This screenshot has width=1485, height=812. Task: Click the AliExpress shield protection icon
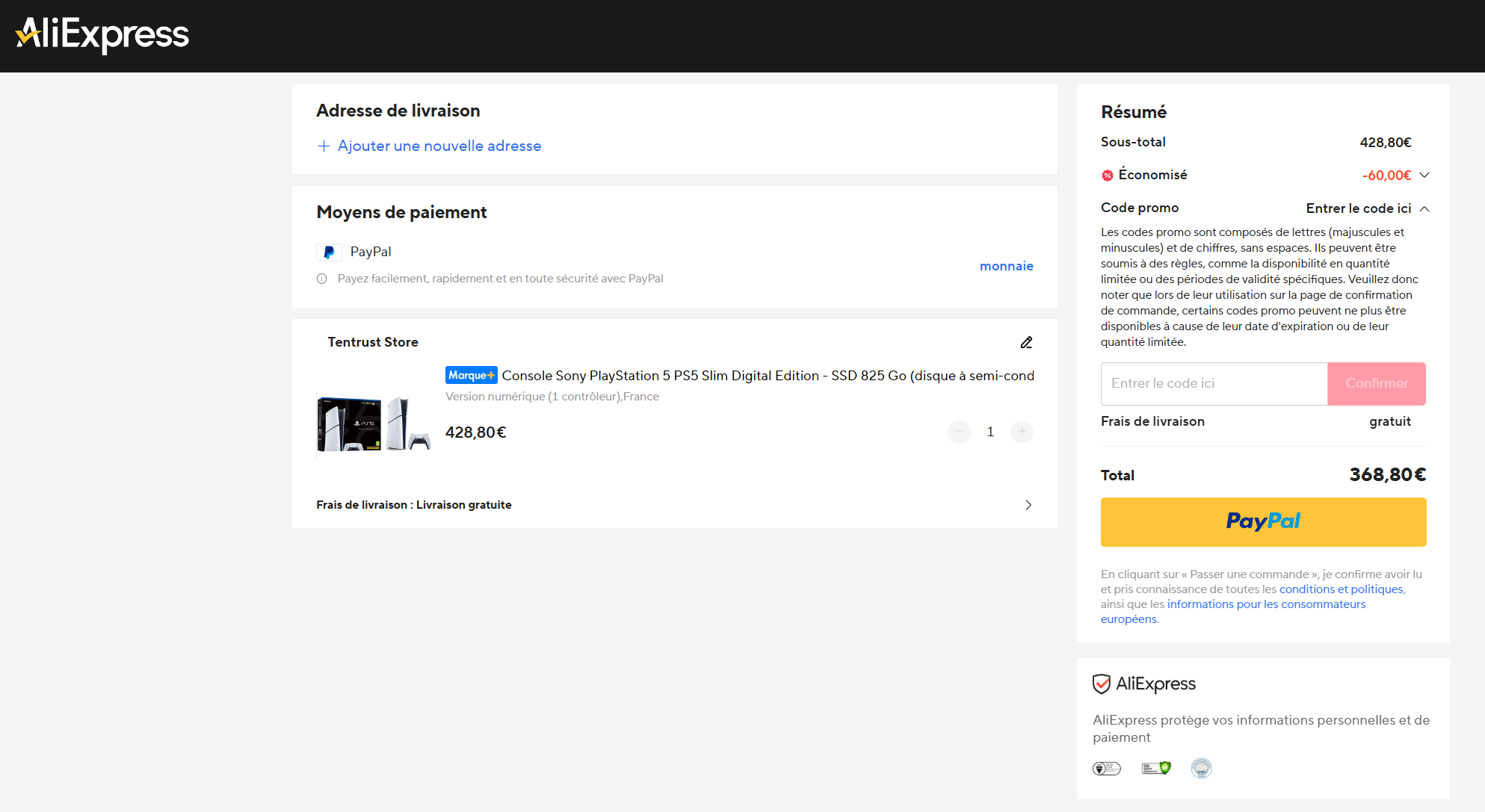point(1101,684)
